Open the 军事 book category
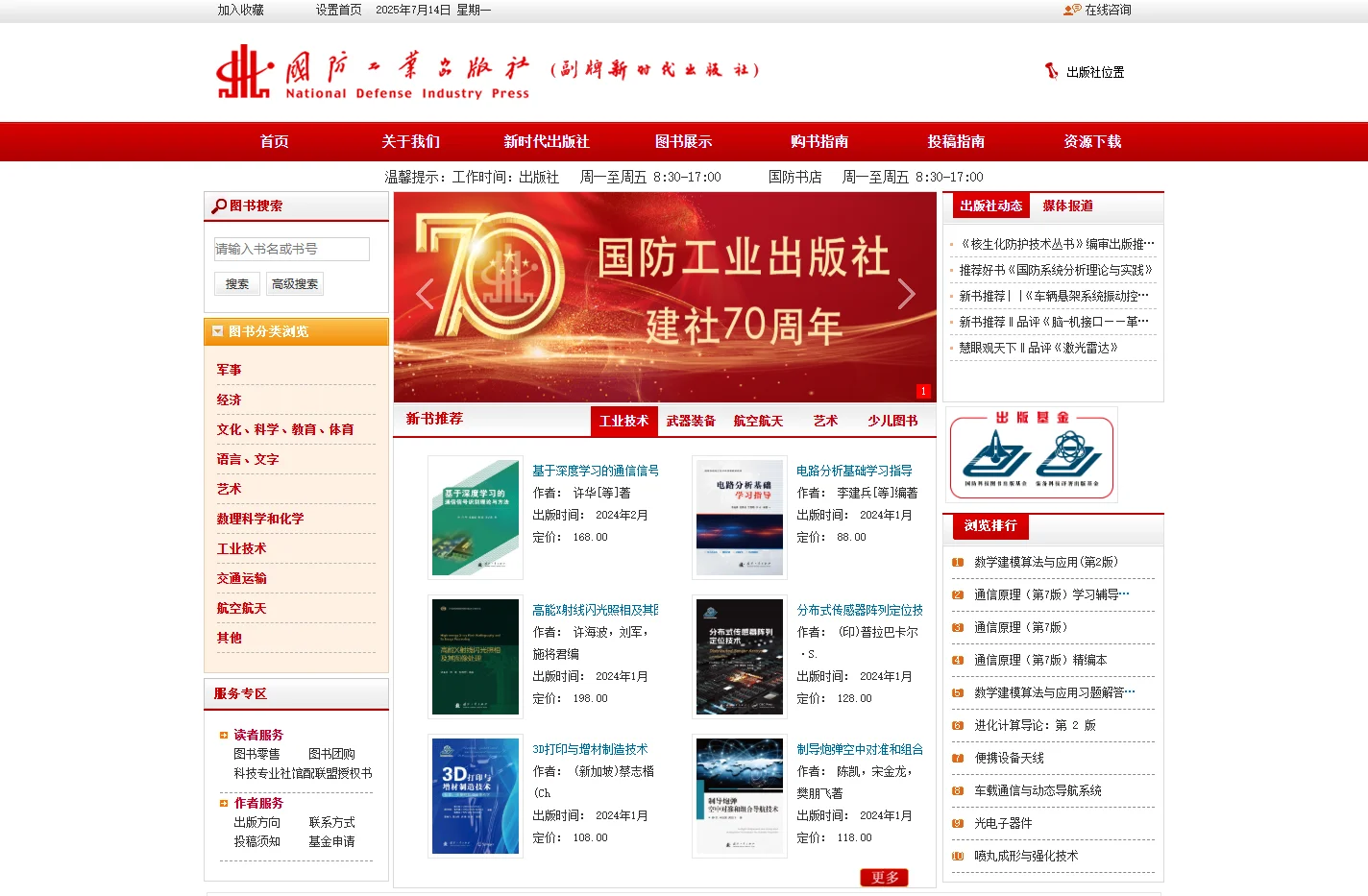Image resolution: width=1368 pixels, height=896 pixels. pos(229,370)
